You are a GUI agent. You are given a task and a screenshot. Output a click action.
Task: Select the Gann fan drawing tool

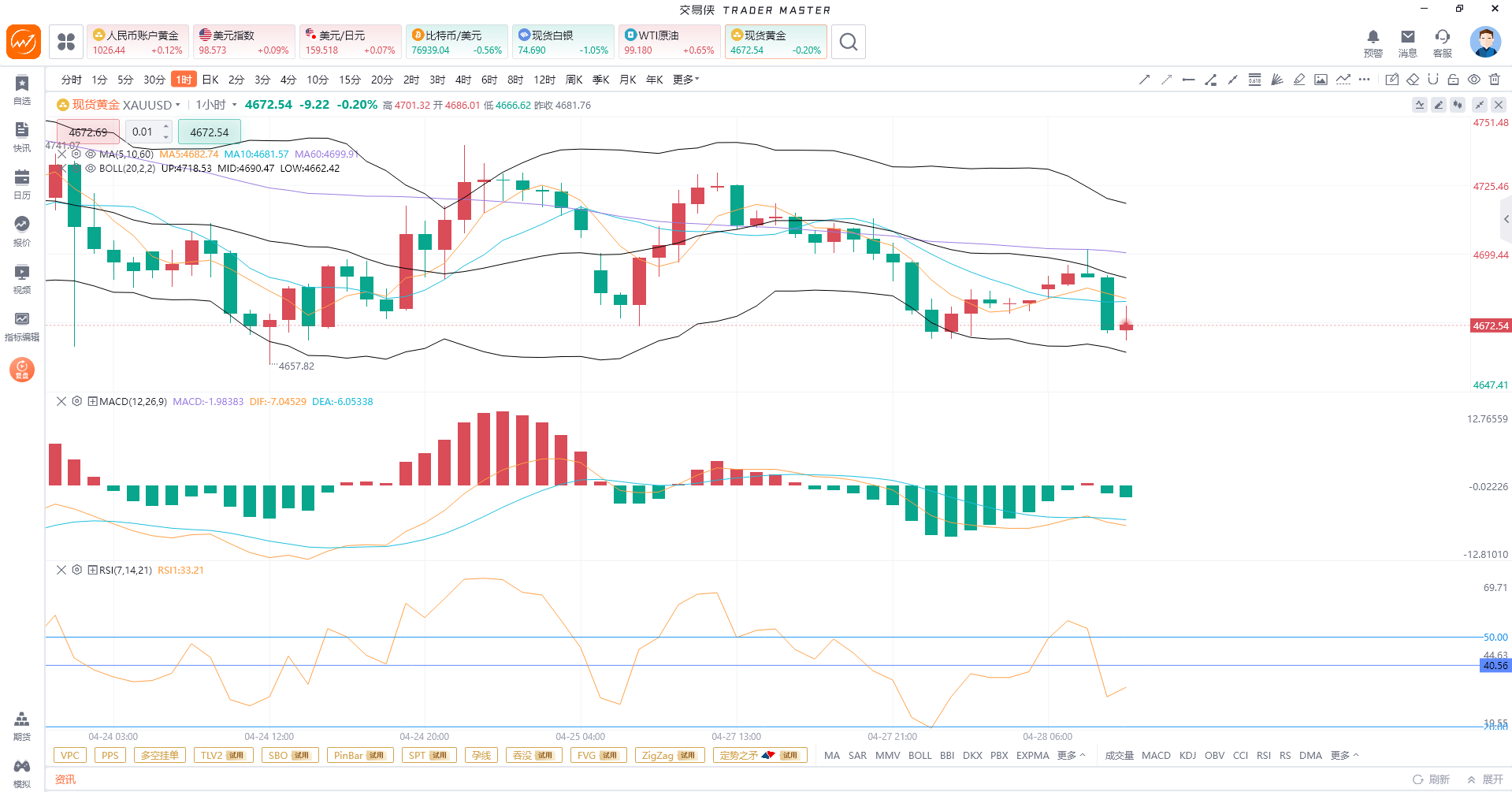[1276, 80]
